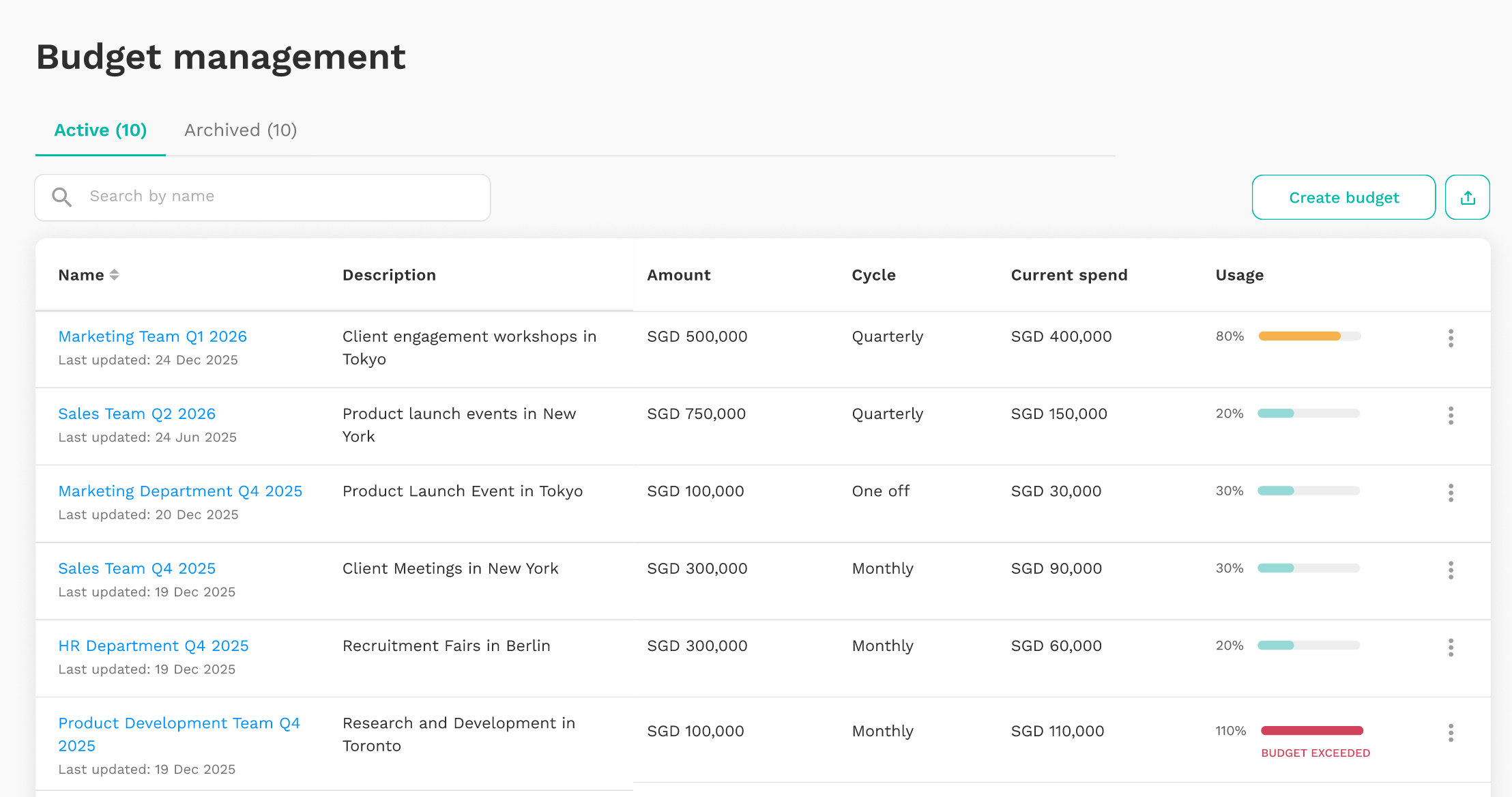Click amount SGD 100,000 for Marketing Department Q4
1512x797 pixels.
click(x=696, y=491)
